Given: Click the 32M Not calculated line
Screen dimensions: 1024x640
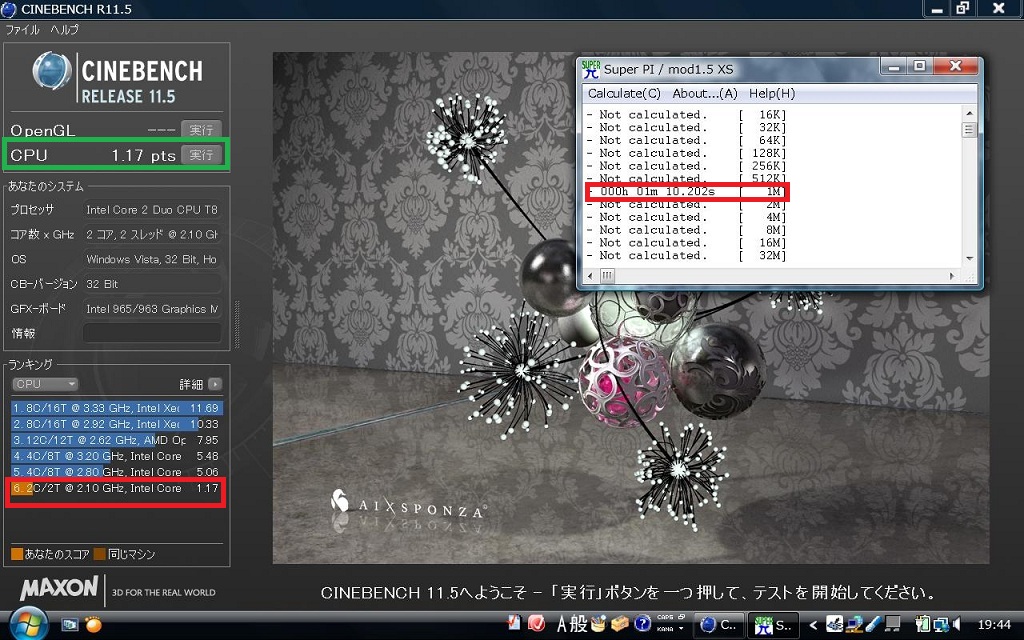Looking at the screenshot, I should (x=686, y=255).
